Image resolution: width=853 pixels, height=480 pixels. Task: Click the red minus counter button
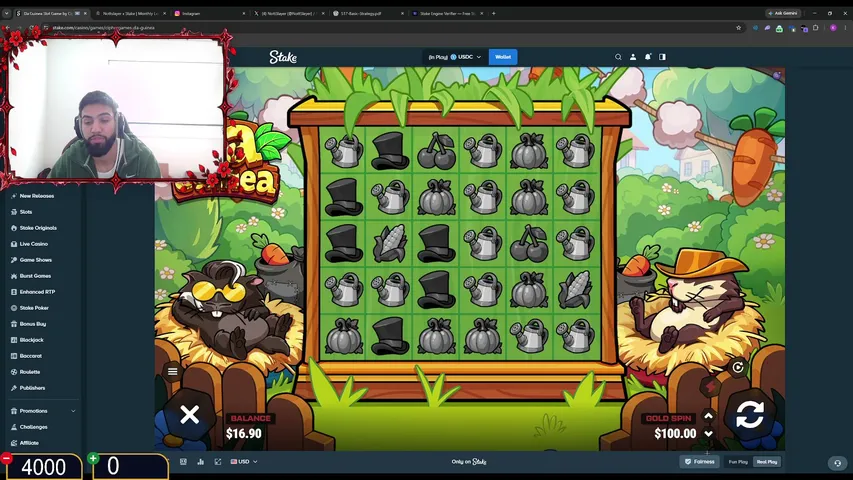pos(6,458)
